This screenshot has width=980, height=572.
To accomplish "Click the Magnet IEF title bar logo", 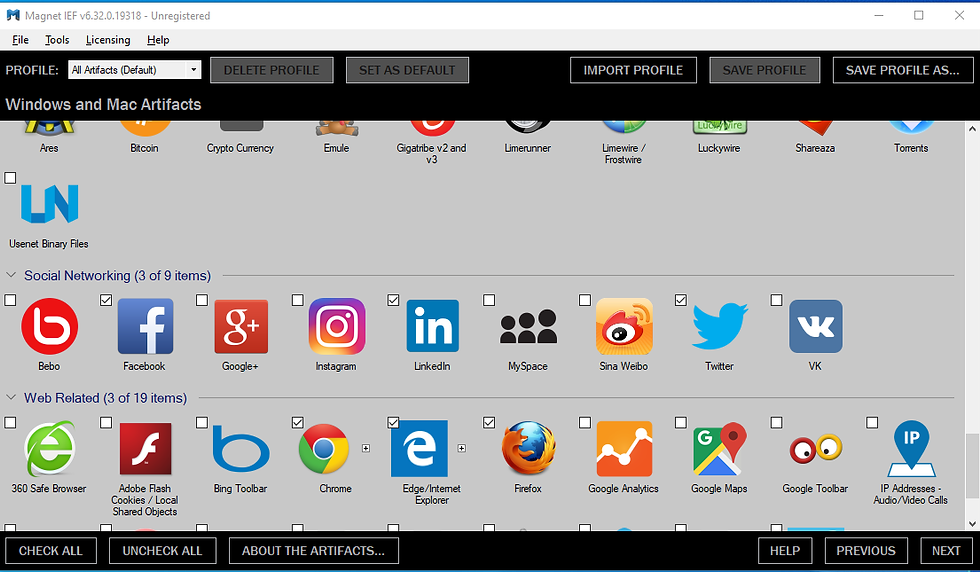I will 13,16.
